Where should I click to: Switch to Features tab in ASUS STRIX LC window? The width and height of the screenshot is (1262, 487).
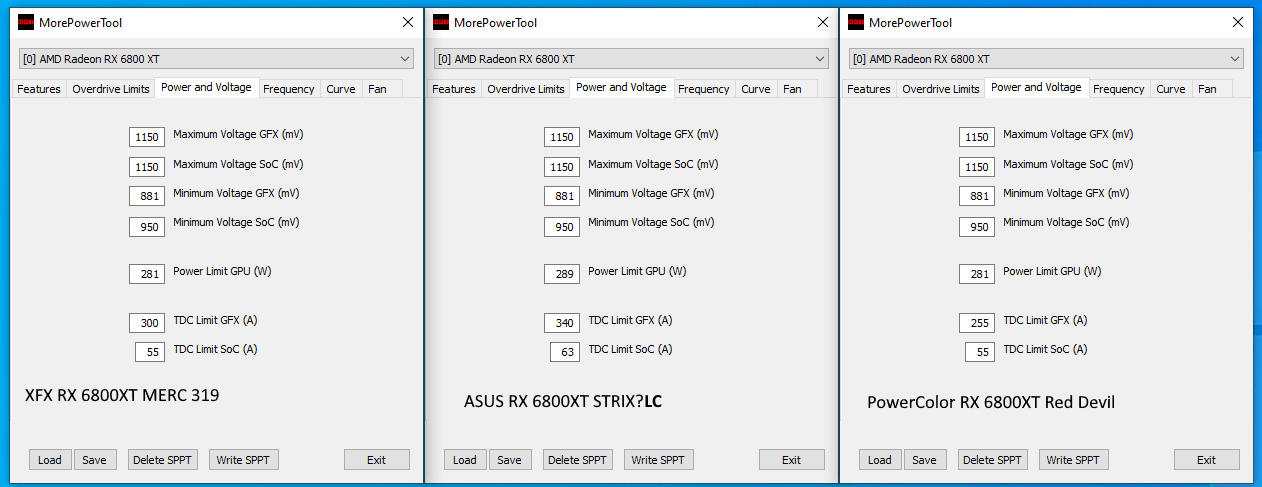[454, 89]
